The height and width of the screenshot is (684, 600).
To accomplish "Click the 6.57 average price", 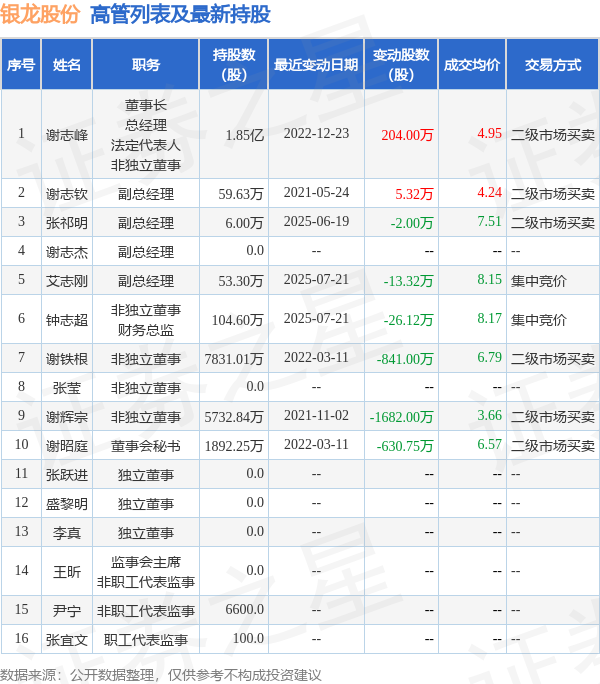I will click(490, 445).
